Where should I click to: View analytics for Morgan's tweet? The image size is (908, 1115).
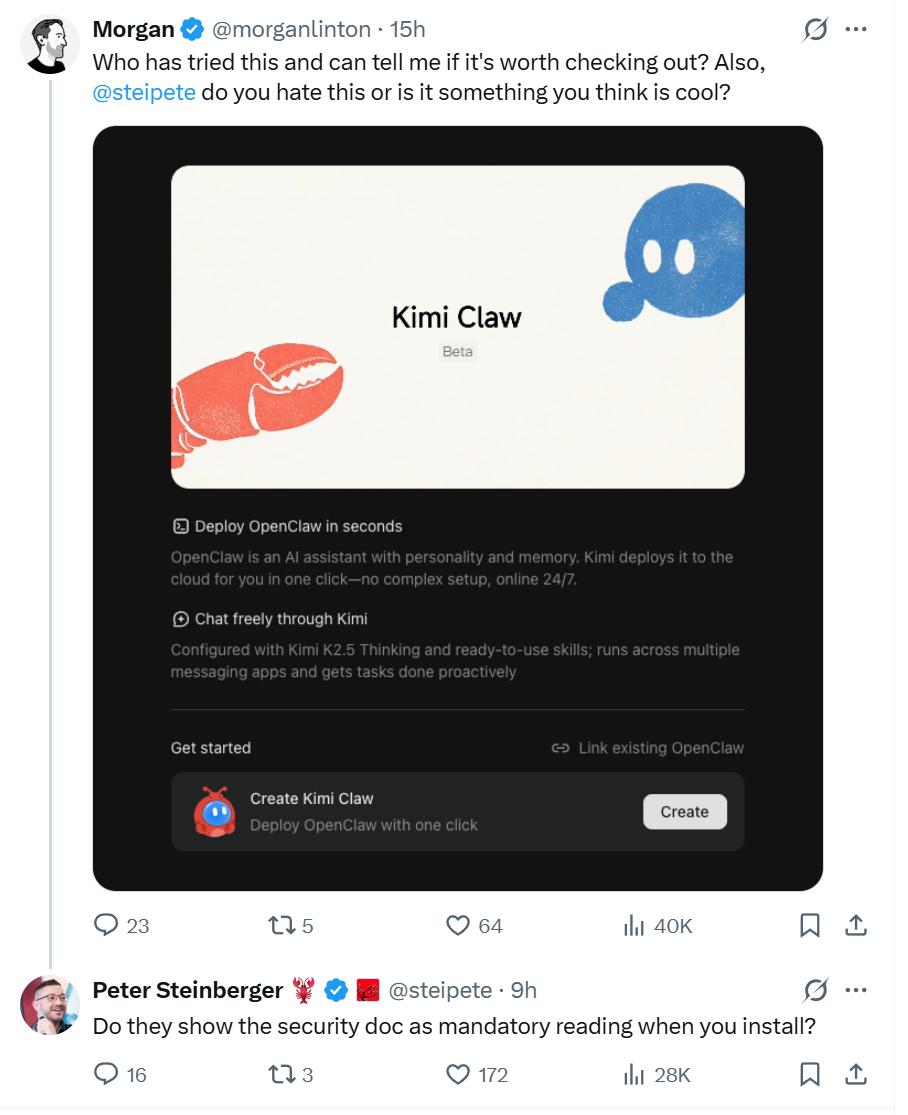click(634, 926)
